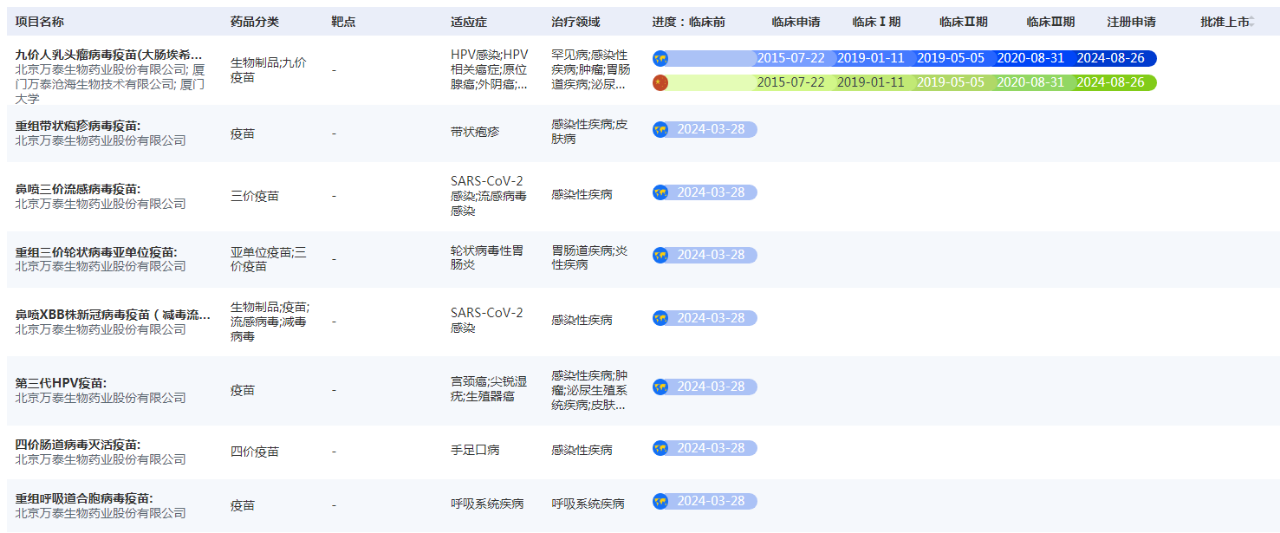The width and height of the screenshot is (1280, 533).
Task: Click the 胃肠道疾病;炎性疾病 therapy area cell
Action: click(590, 258)
